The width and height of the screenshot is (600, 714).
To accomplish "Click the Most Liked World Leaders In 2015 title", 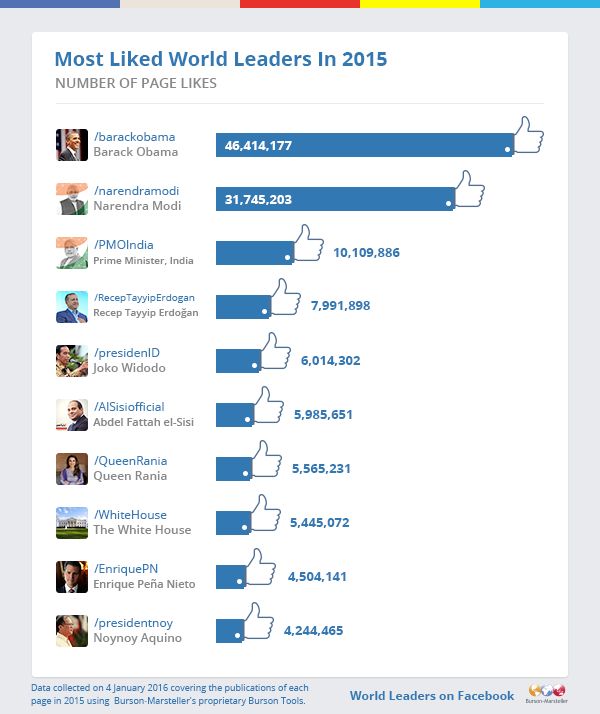I will click(220, 60).
